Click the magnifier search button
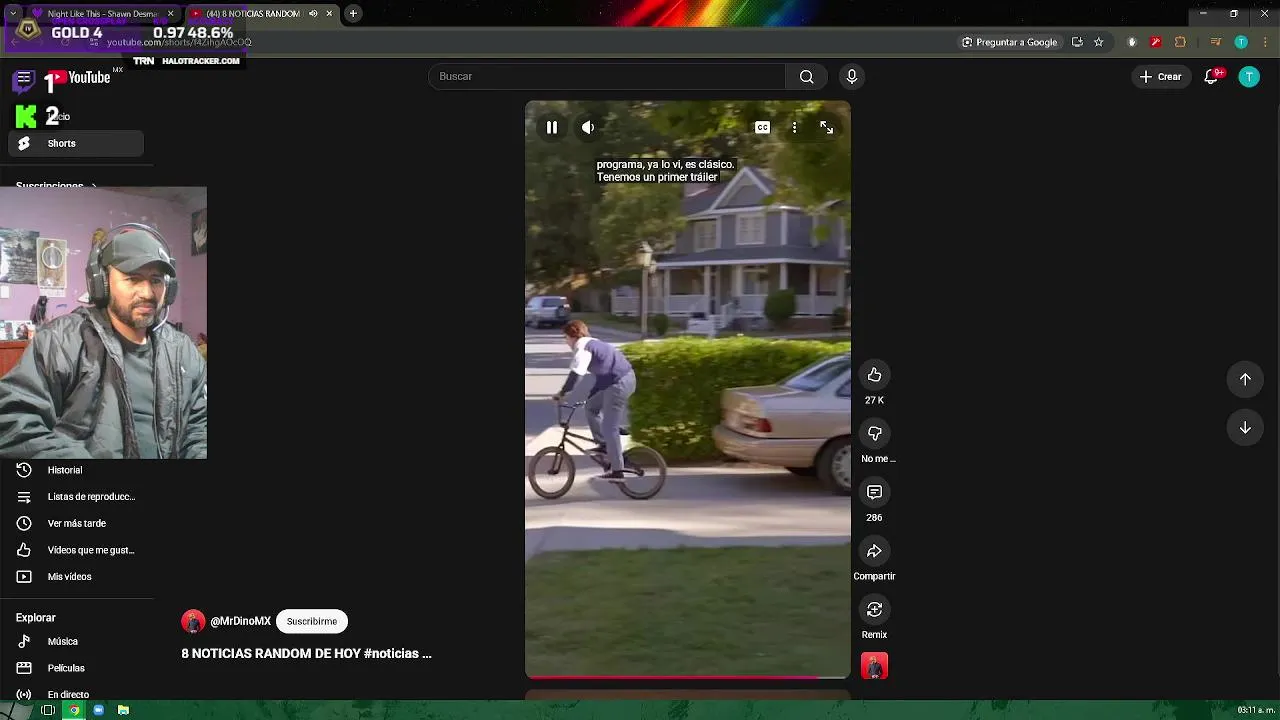This screenshot has width=1280, height=720. (806, 77)
